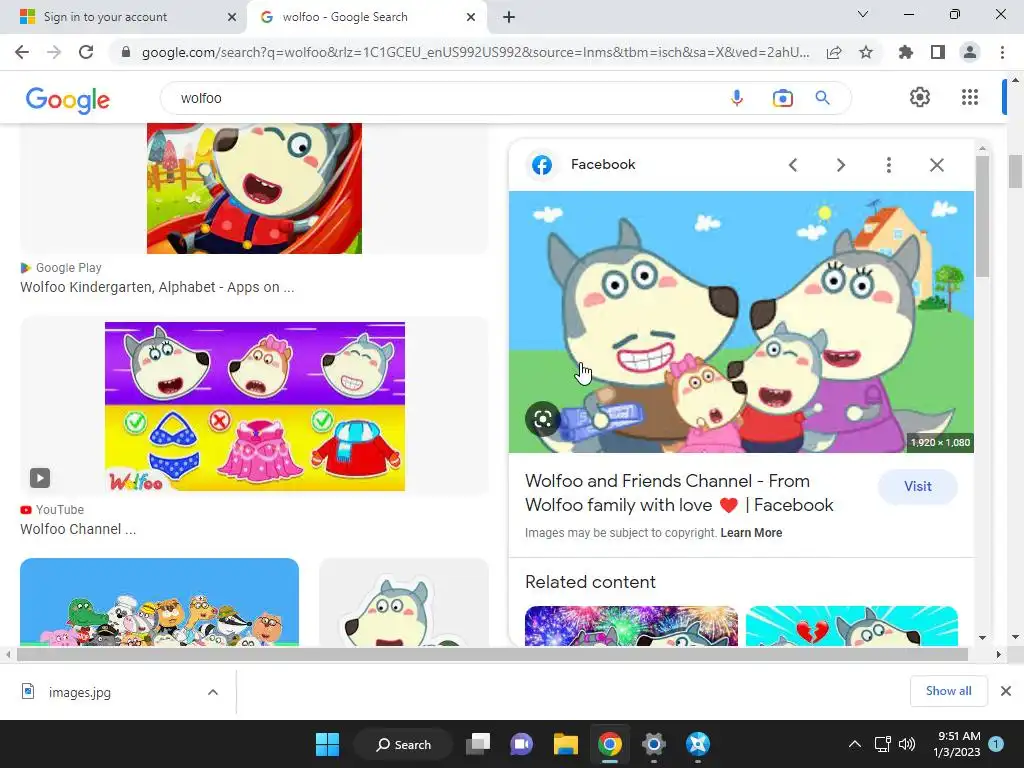Open the images.jpg downloaded file

(79, 692)
